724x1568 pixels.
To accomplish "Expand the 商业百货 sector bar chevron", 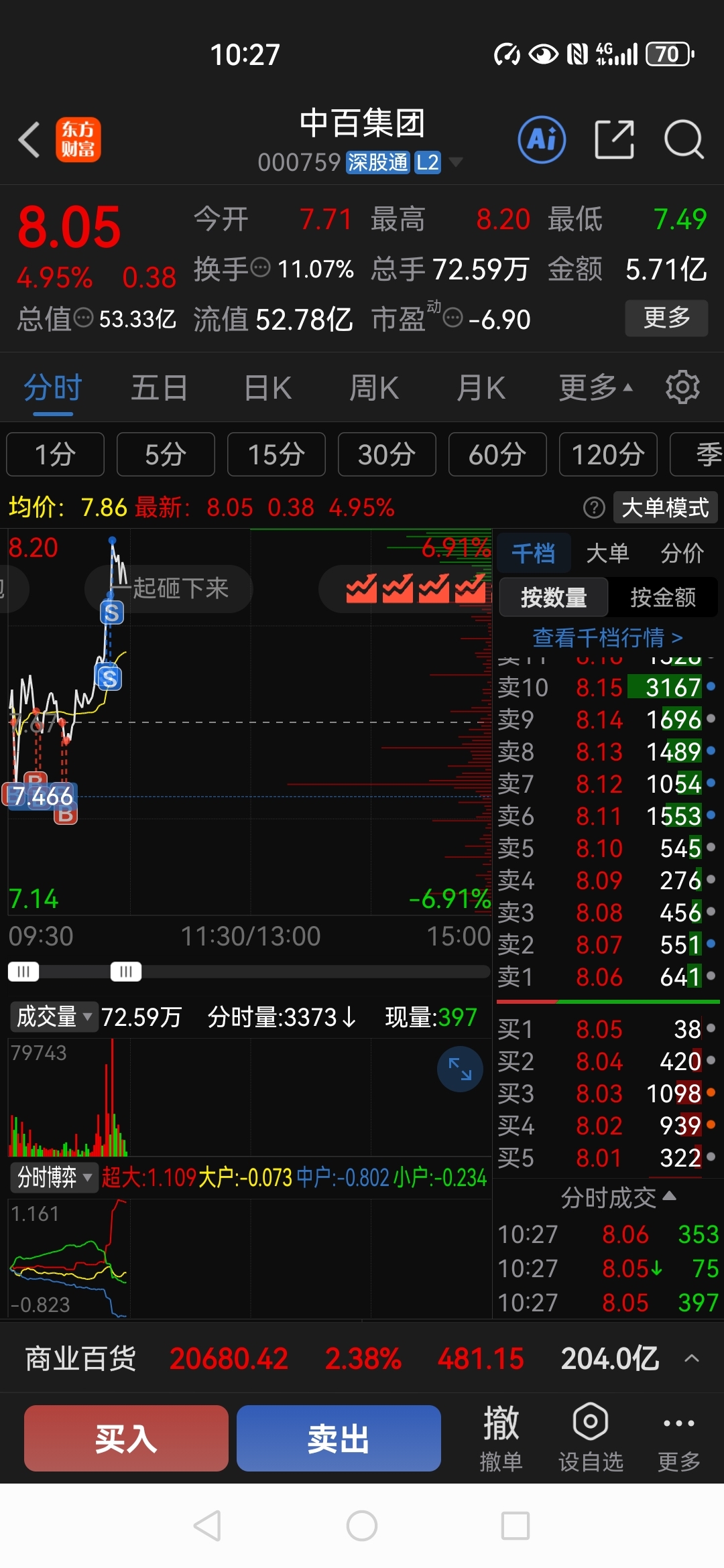I will tap(692, 1358).
